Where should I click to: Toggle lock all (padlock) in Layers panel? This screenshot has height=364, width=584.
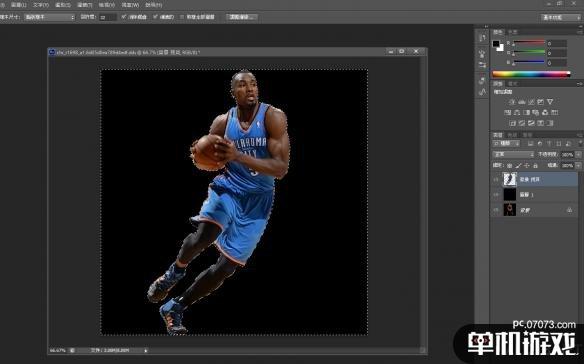point(536,165)
